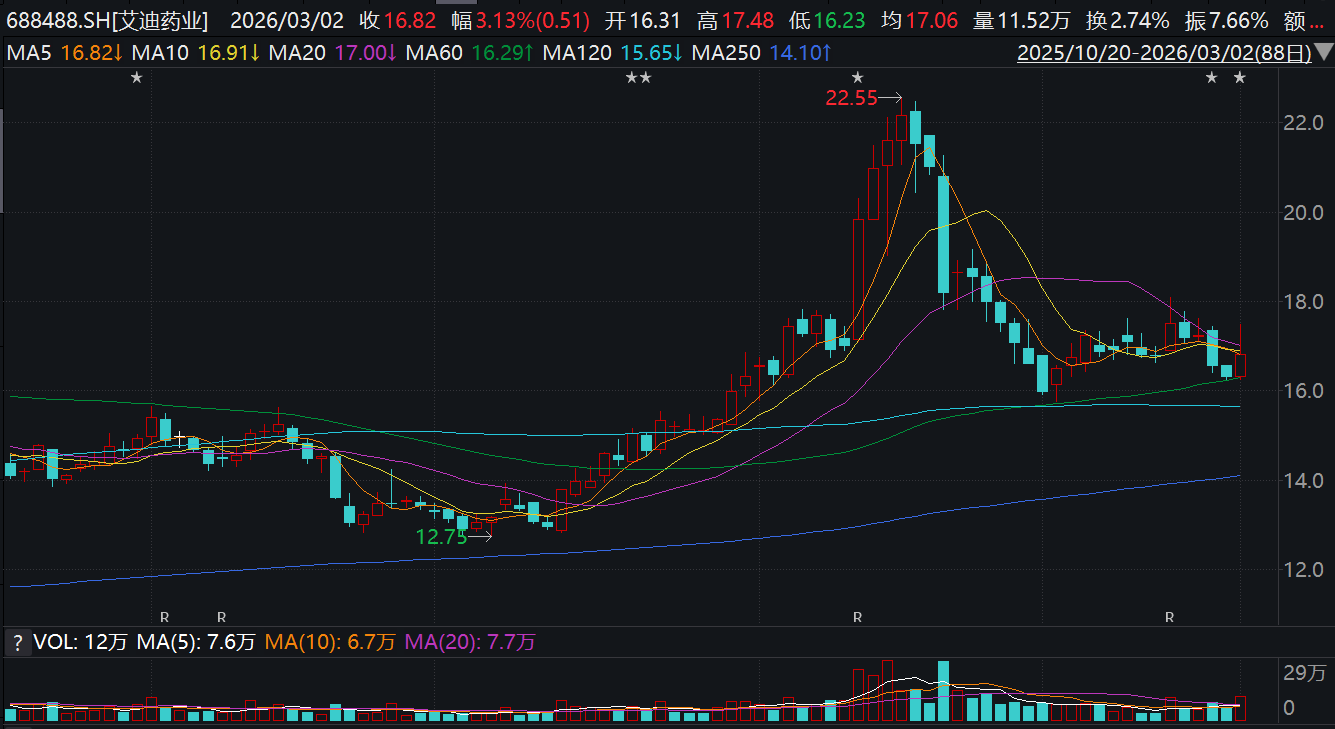Screen dimensions: 1335x729
Task: Click the rightmost R marker on the chart
Action: (1169, 618)
